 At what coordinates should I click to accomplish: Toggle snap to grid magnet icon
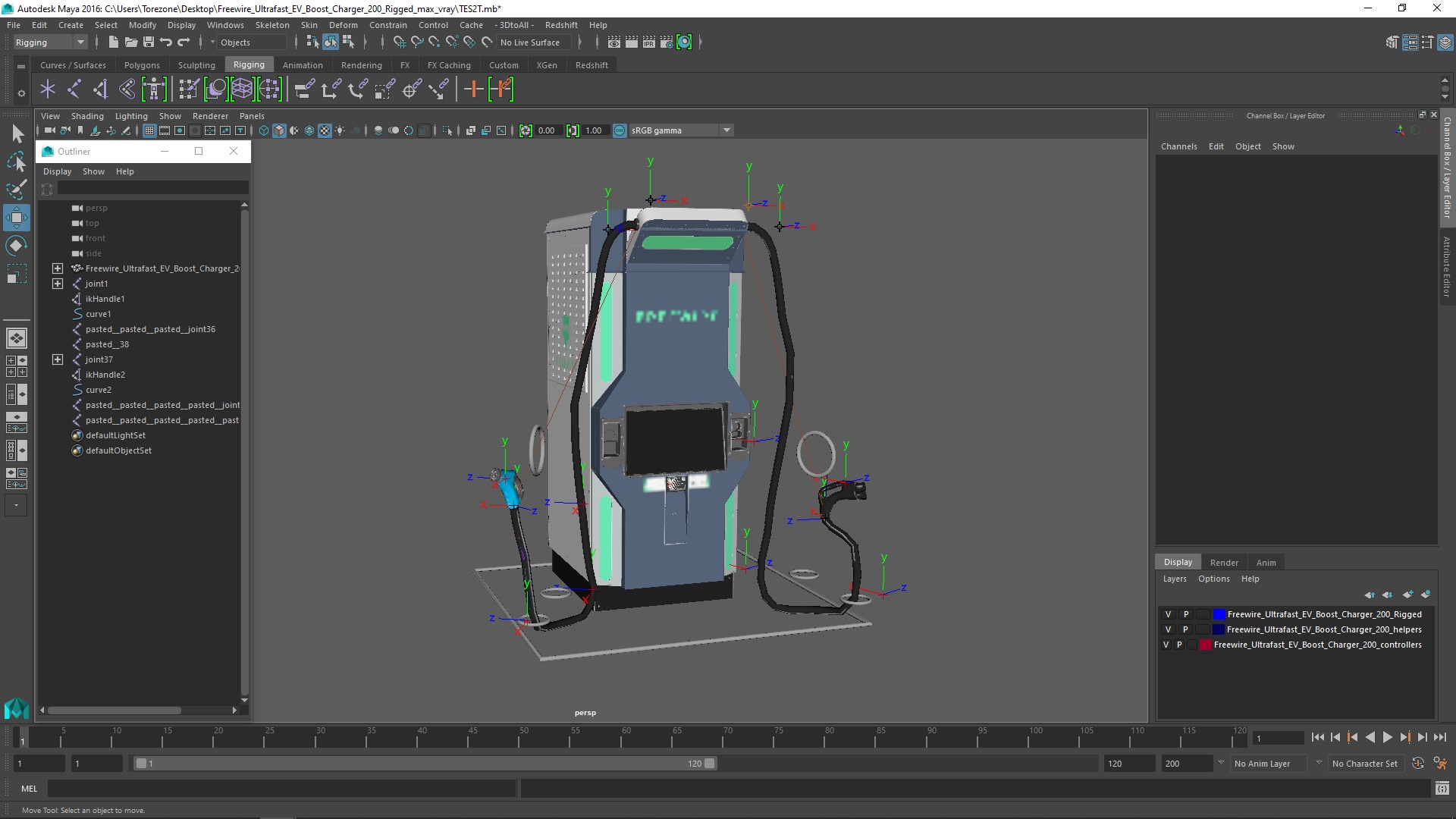coord(400,42)
